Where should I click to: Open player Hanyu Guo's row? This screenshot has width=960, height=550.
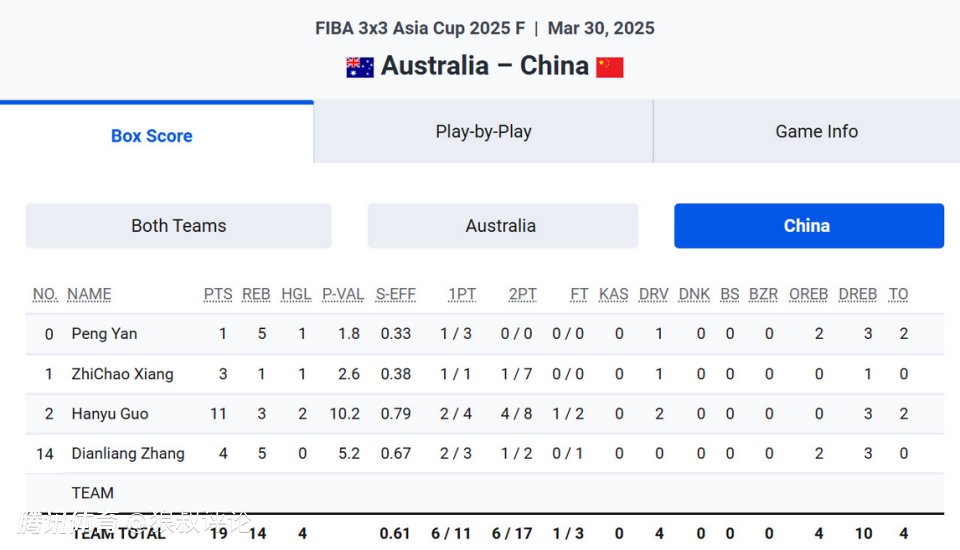110,414
